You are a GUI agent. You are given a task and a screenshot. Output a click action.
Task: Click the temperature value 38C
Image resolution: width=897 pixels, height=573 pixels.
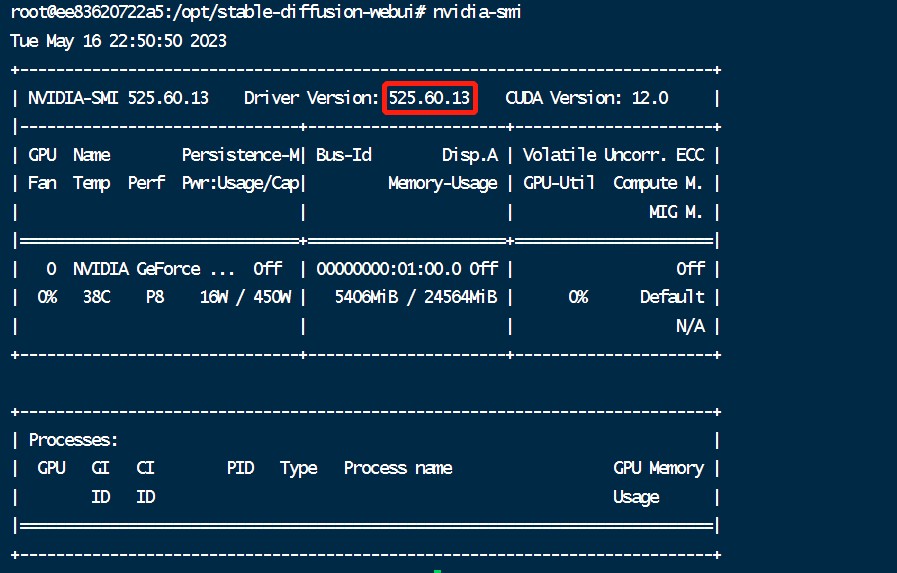(x=97, y=297)
